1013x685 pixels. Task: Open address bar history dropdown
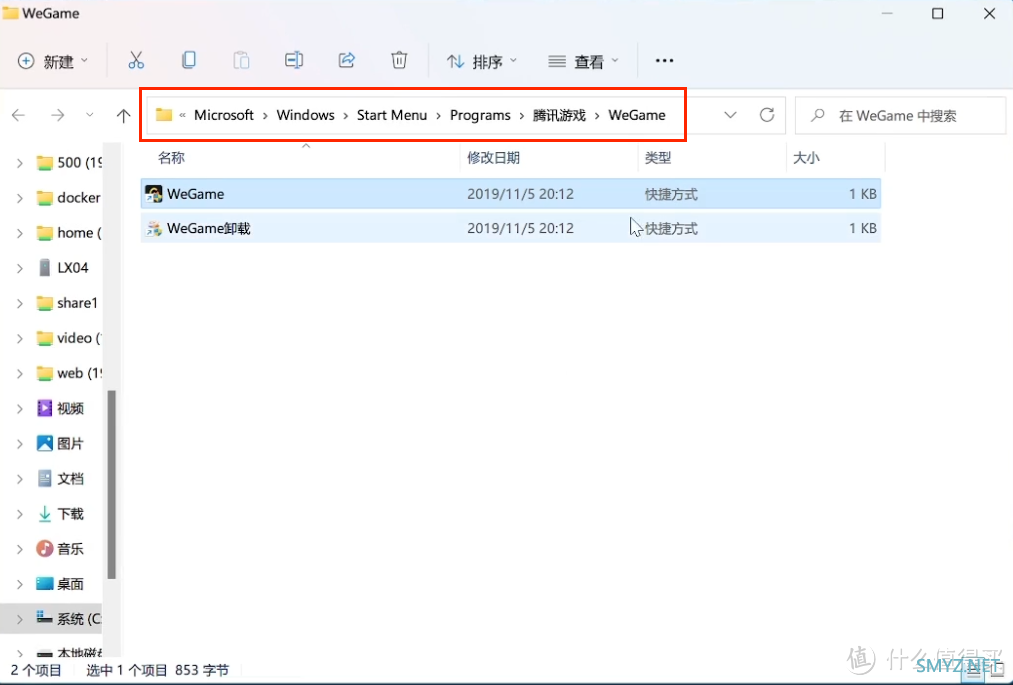point(730,115)
